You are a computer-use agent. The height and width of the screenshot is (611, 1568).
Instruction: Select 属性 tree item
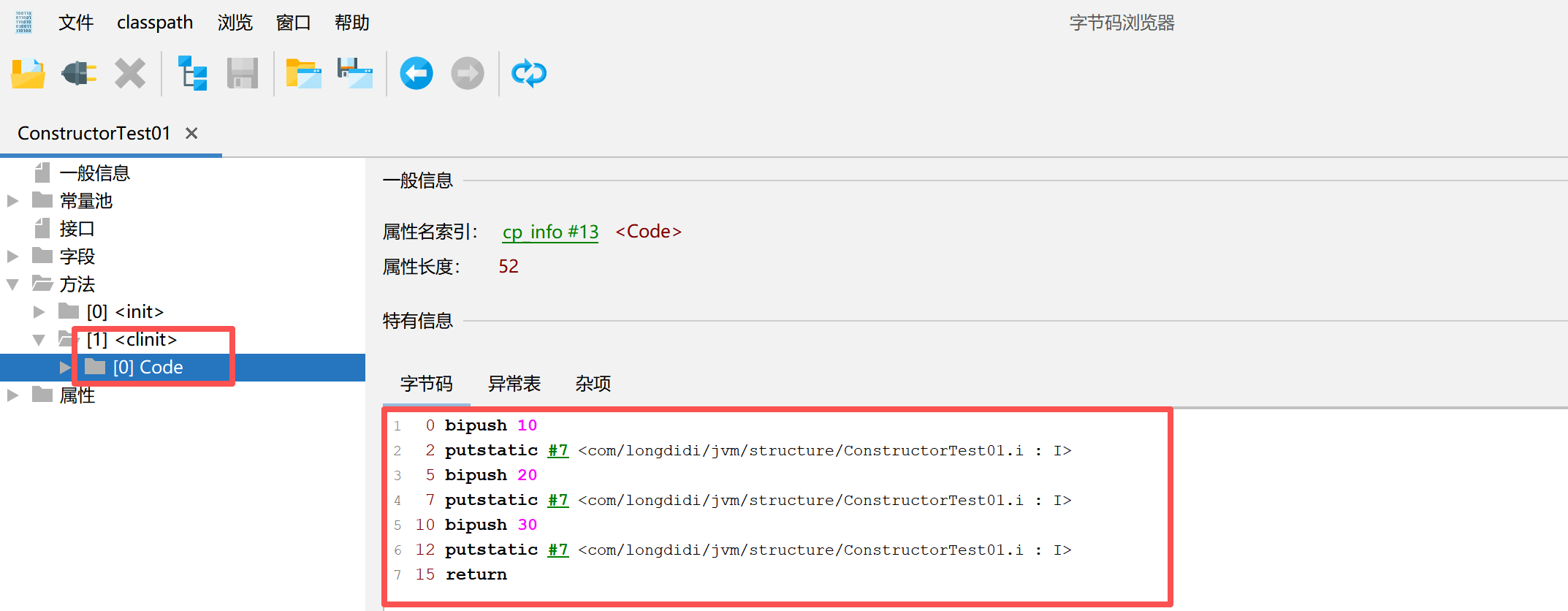pos(77,395)
